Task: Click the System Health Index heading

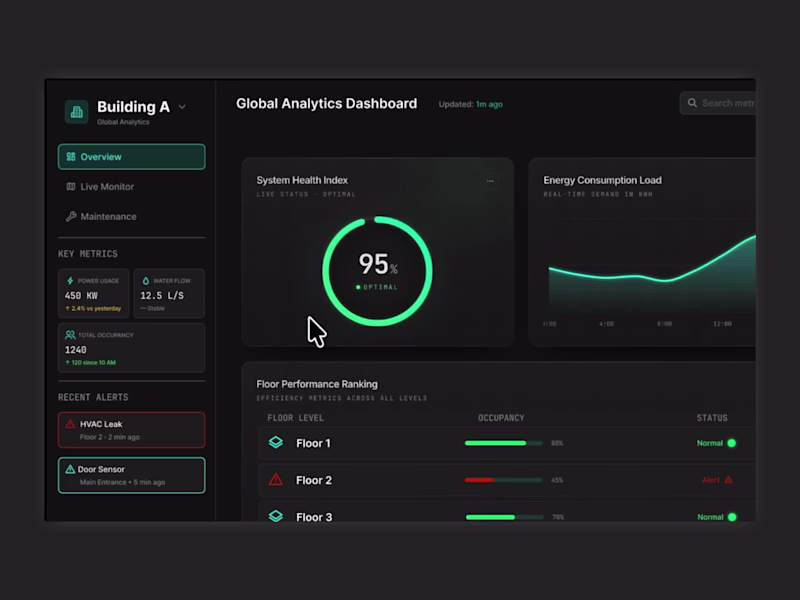Action: click(x=302, y=180)
